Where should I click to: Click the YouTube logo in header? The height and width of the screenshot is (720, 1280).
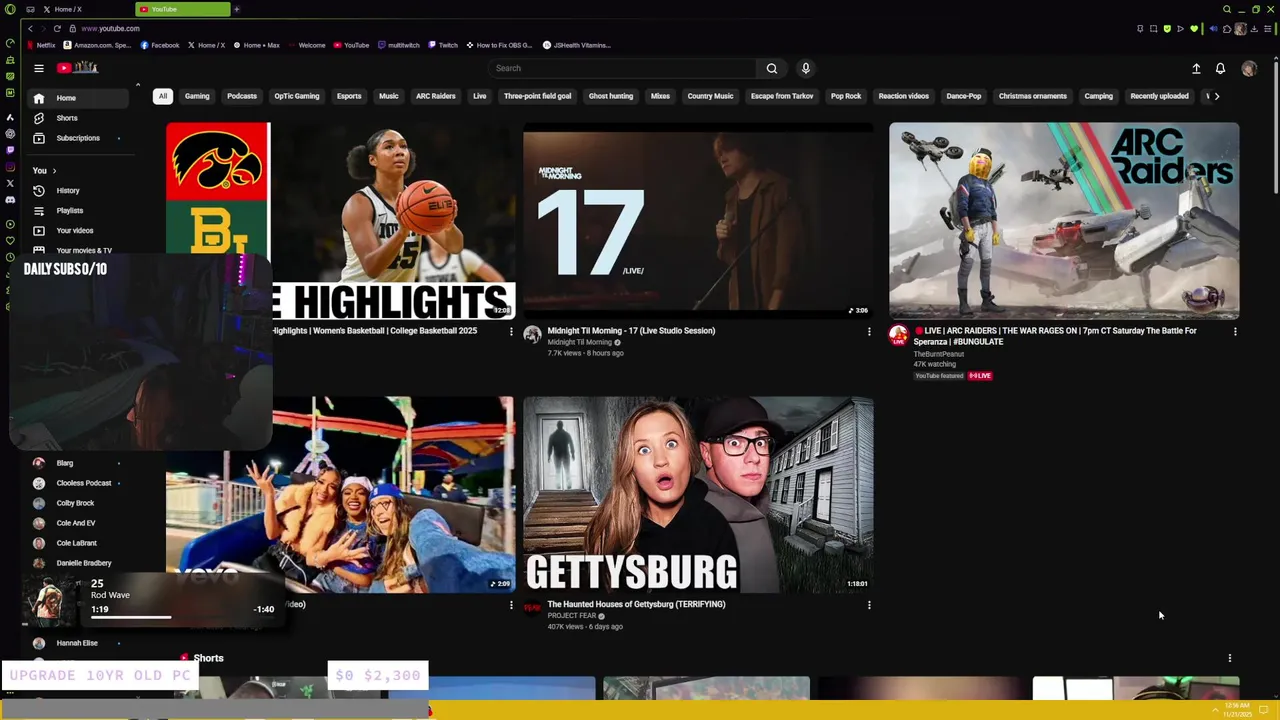pyautogui.click(x=77, y=68)
